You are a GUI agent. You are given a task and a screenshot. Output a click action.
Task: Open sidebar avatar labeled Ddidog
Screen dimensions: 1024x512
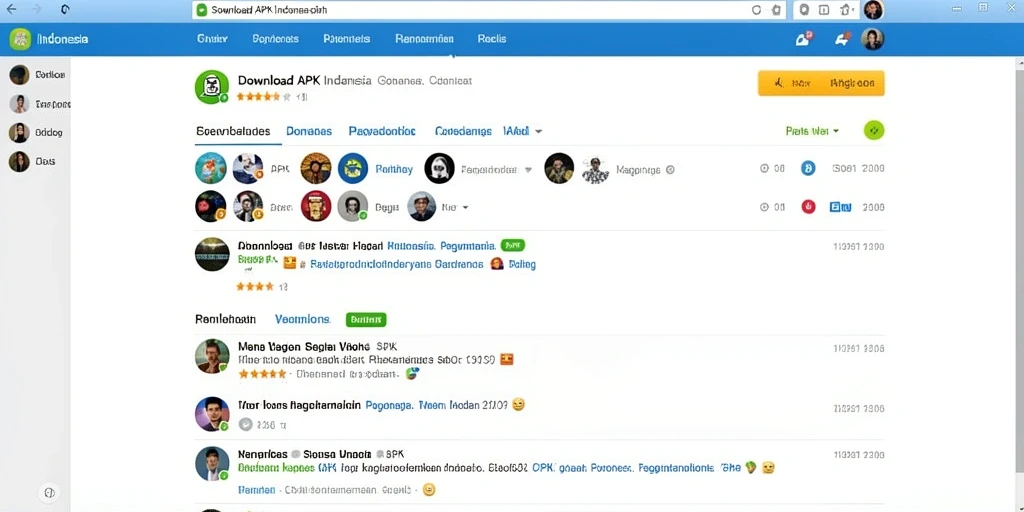20,133
